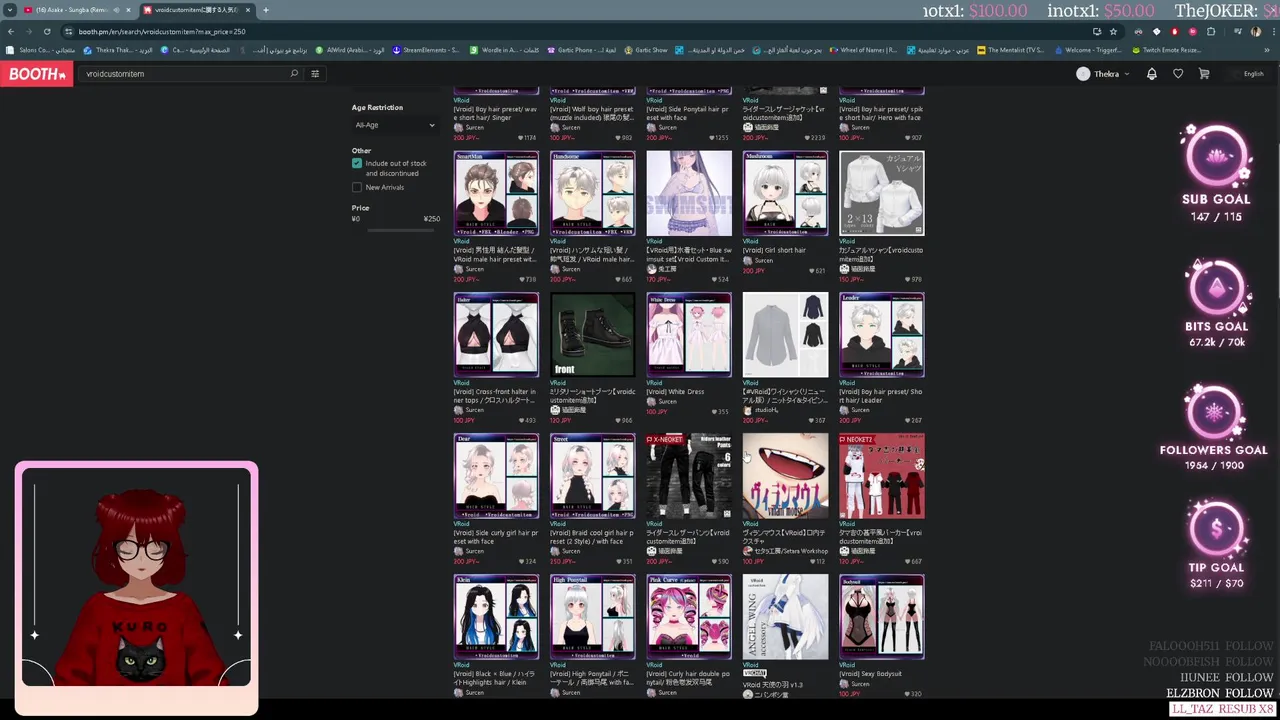Image resolution: width=1280 pixels, height=720 pixels.
Task: Open the notifications bell icon
Action: pos(1152,74)
